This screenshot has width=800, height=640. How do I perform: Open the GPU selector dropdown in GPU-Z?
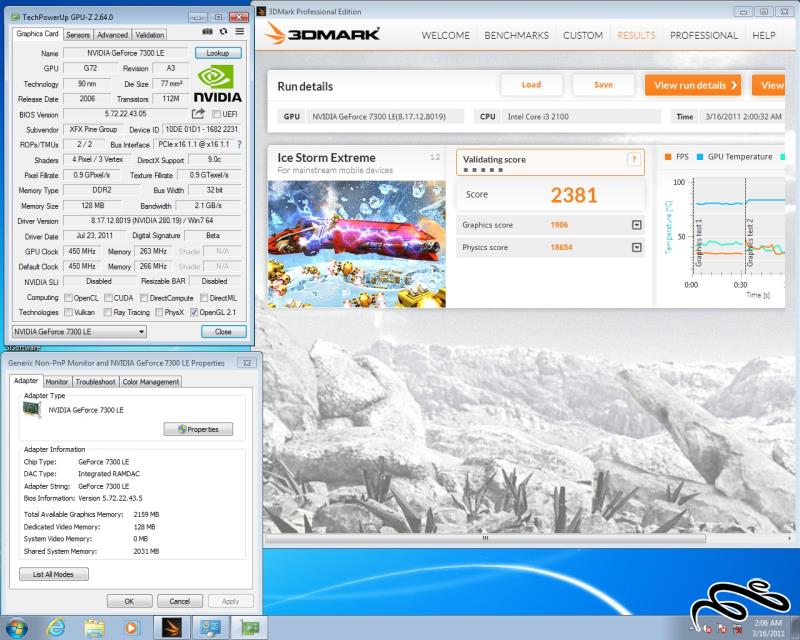[79, 332]
